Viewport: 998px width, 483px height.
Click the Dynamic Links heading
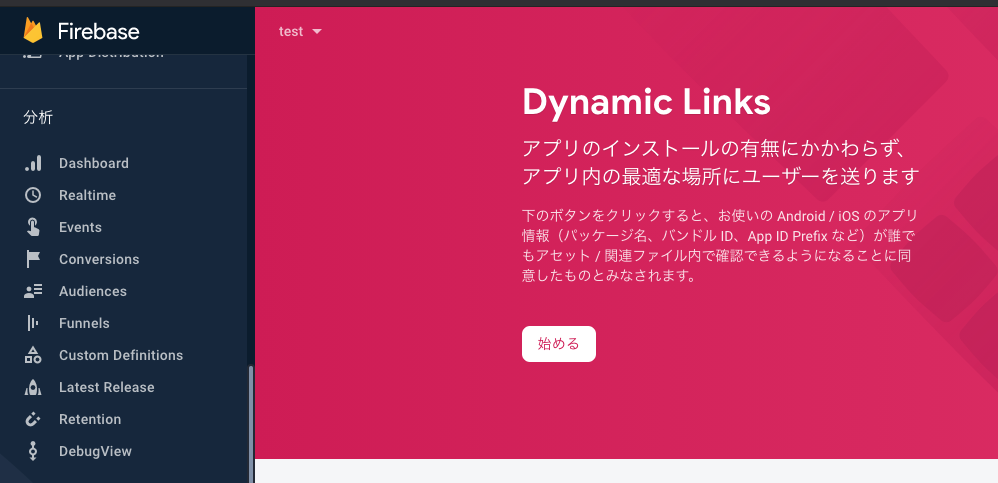tap(646, 102)
